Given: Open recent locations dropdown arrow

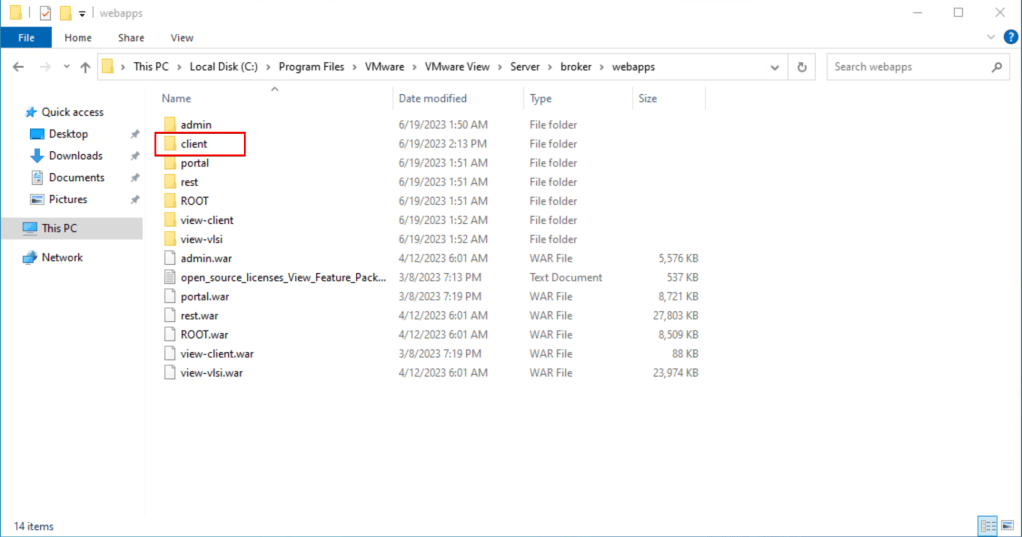Looking at the screenshot, I should (64, 67).
